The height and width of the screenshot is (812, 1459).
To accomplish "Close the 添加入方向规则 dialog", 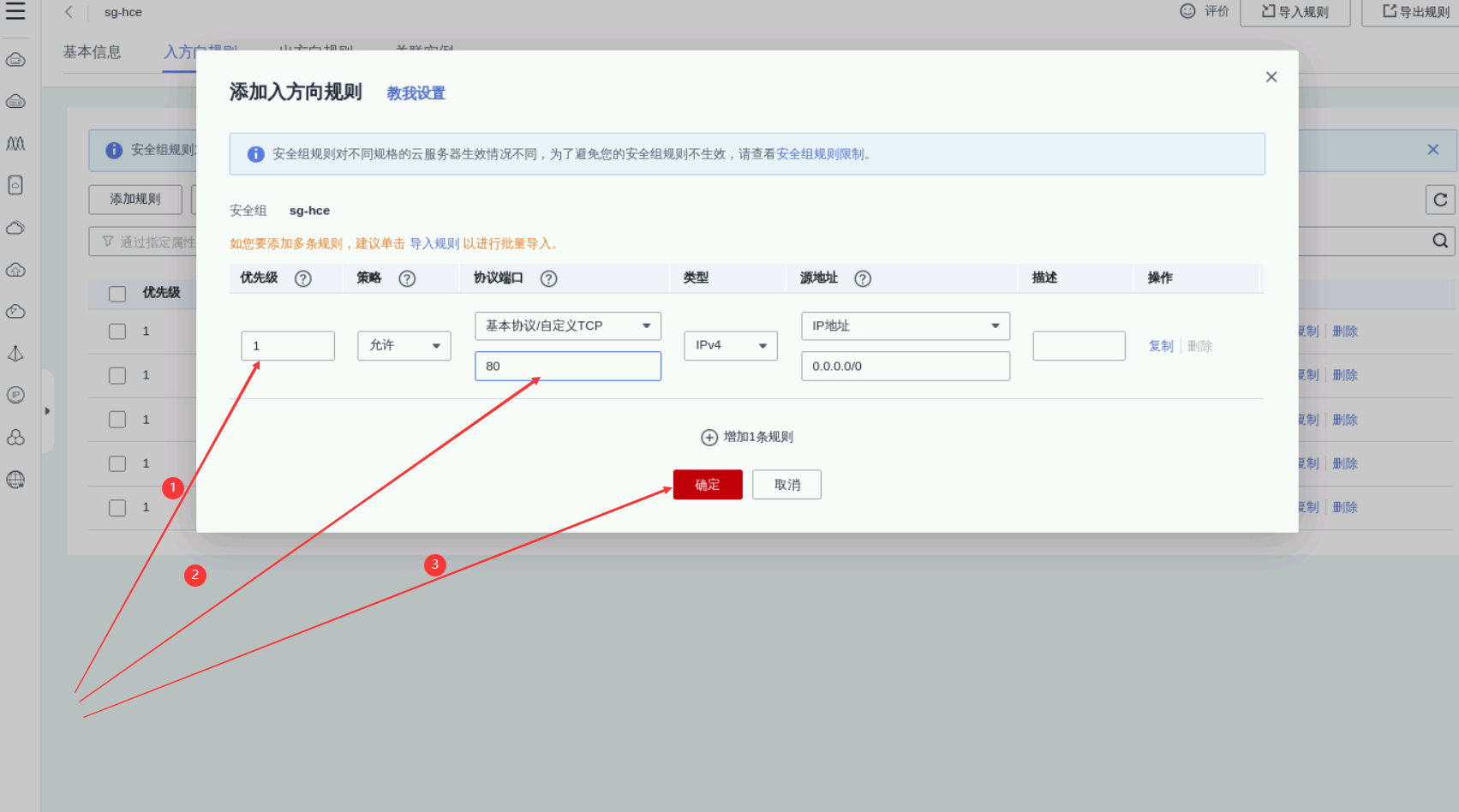I will [x=1271, y=77].
